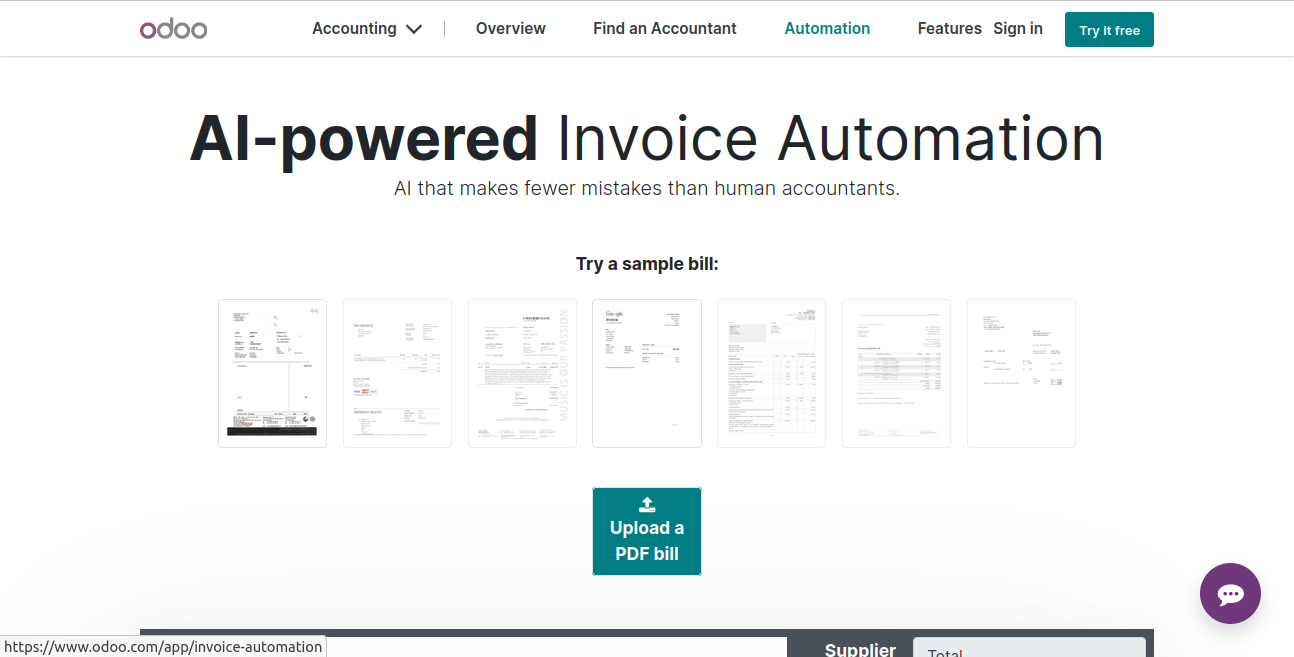Image resolution: width=1294 pixels, height=657 pixels.
Task: Open the fifth sample bill thumbnail
Action: [x=771, y=373]
